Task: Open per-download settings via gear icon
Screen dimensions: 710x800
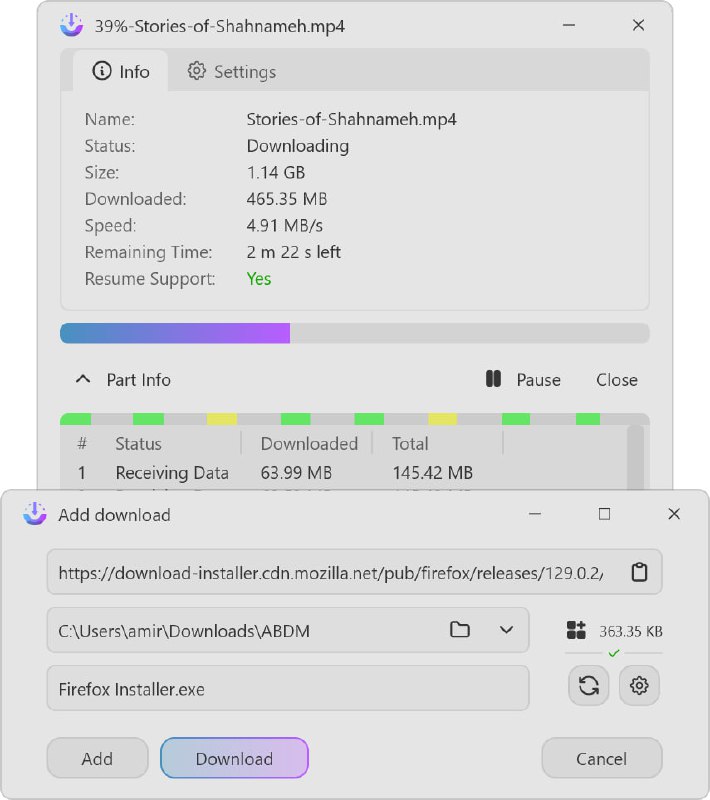Action: 639,686
